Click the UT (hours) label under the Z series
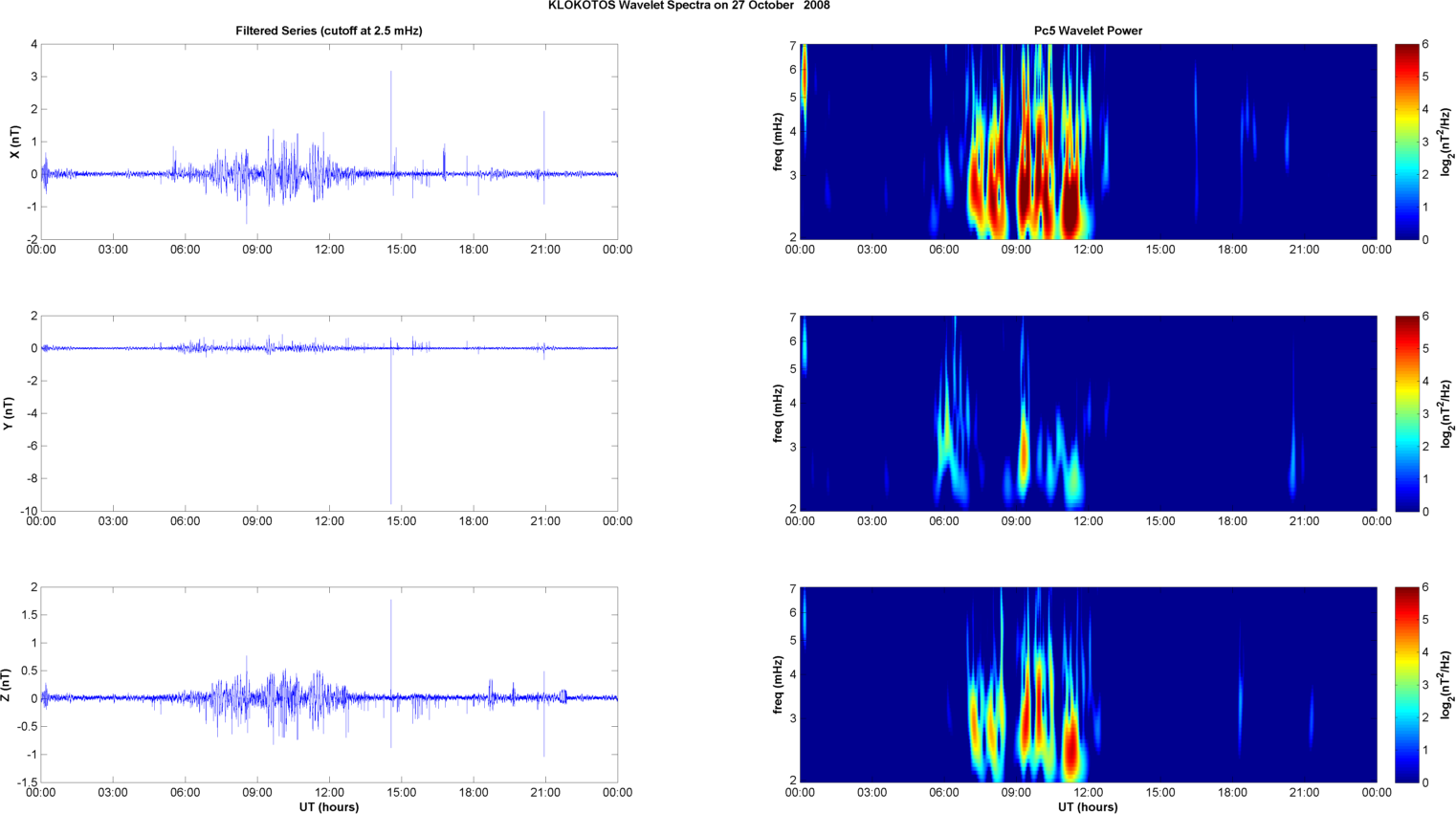 coord(329,806)
